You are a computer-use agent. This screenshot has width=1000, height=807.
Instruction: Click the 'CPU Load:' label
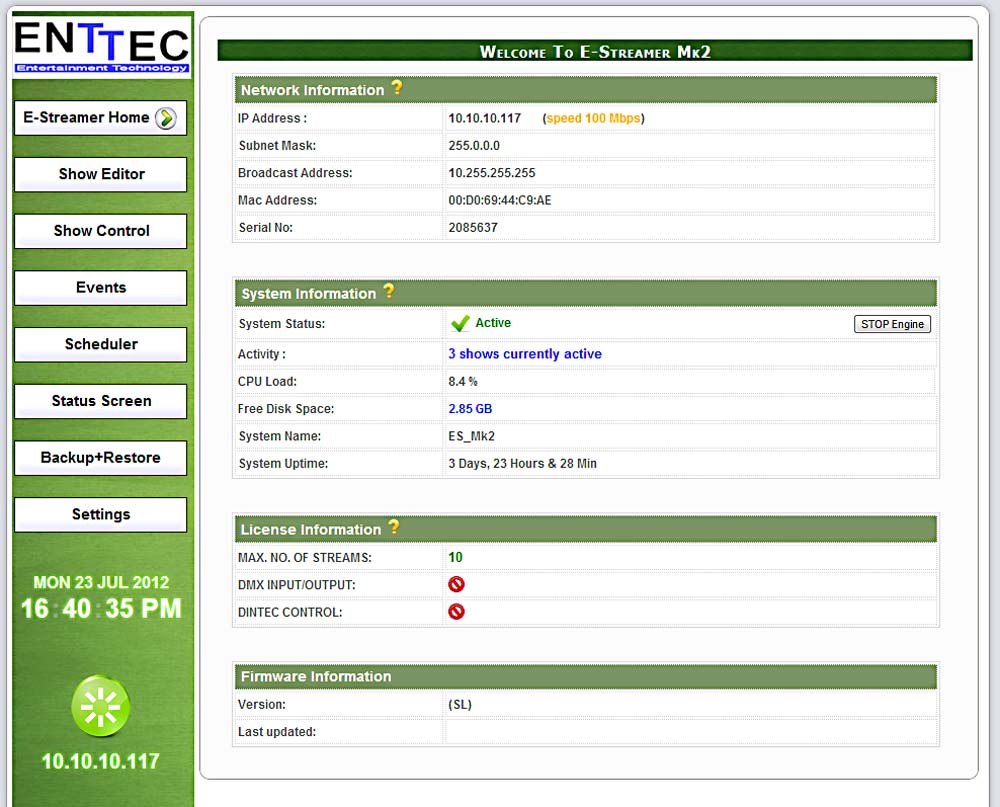(x=267, y=381)
